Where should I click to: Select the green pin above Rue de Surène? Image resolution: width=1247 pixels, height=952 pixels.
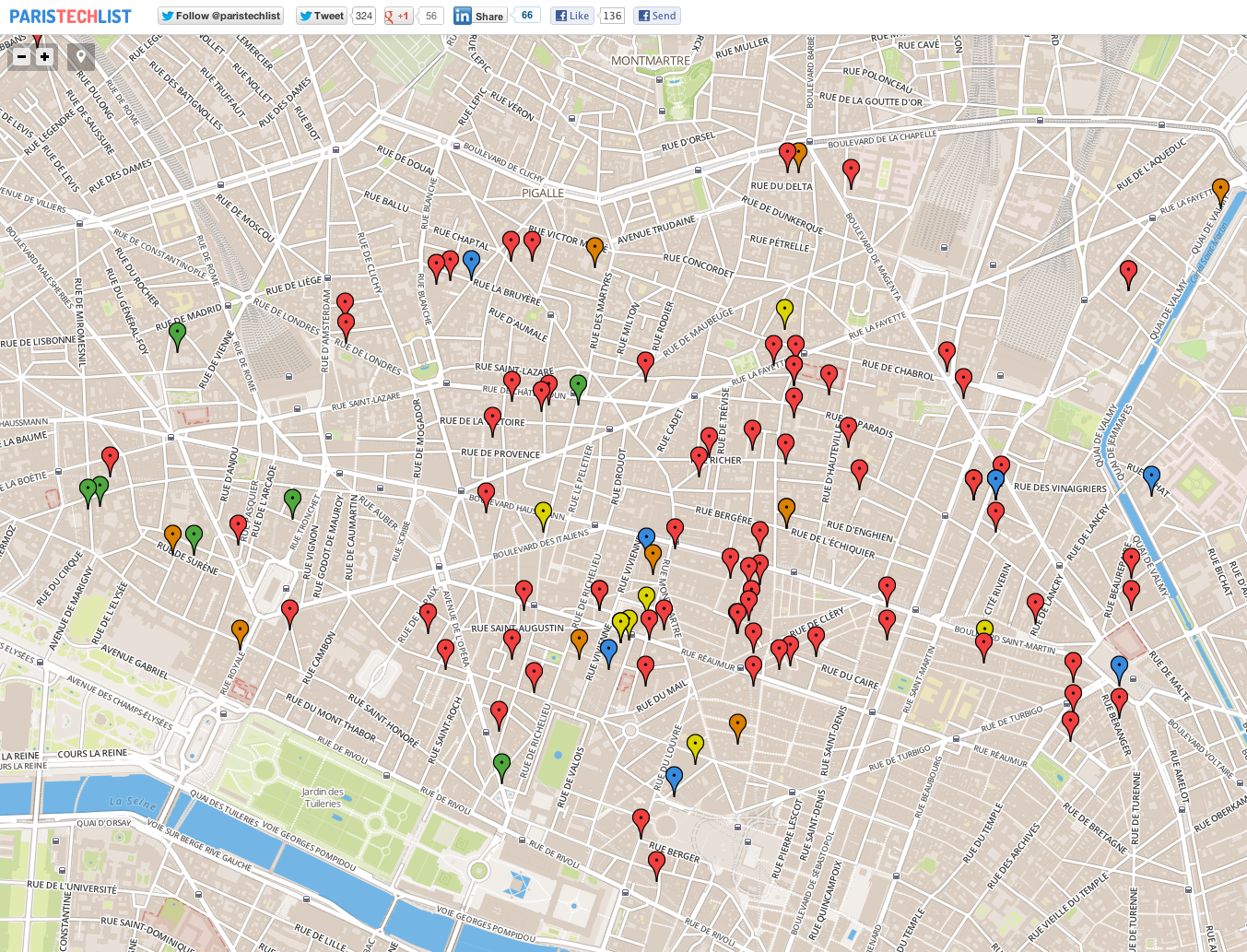(x=194, y=539)
